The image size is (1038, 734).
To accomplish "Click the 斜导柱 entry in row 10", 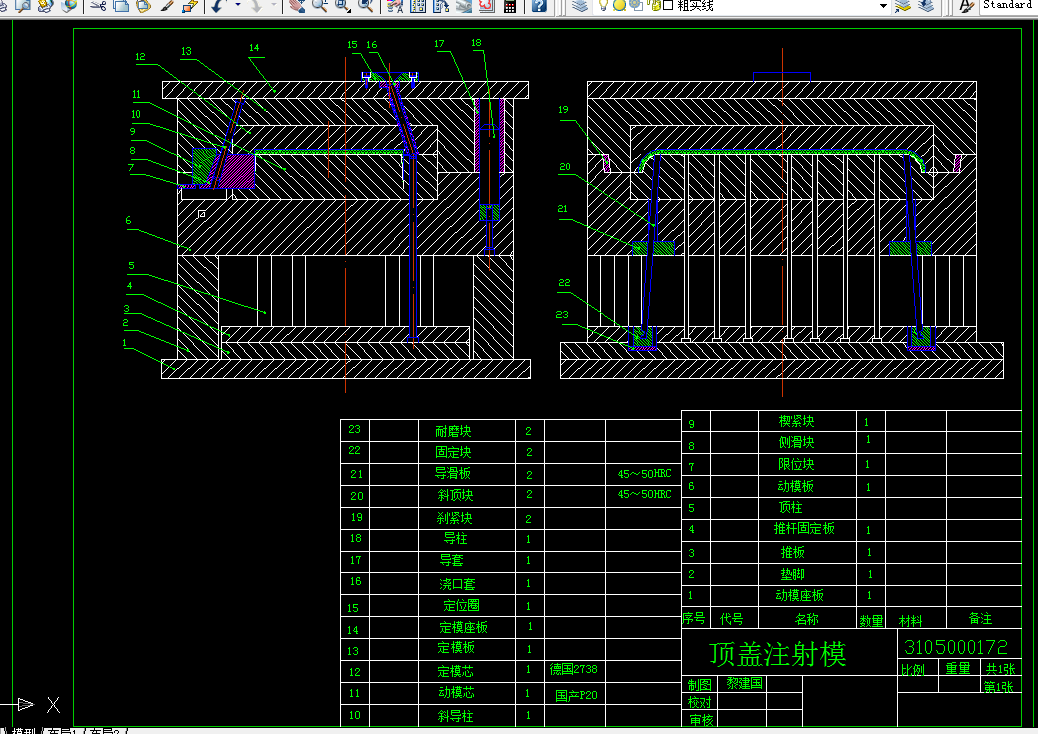I will click(455, 715).
